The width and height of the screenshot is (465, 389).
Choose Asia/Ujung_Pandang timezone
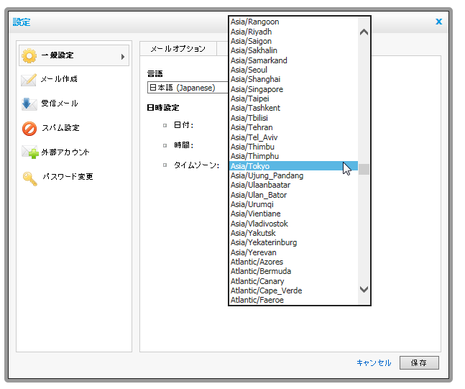click(x=293, y=175)
